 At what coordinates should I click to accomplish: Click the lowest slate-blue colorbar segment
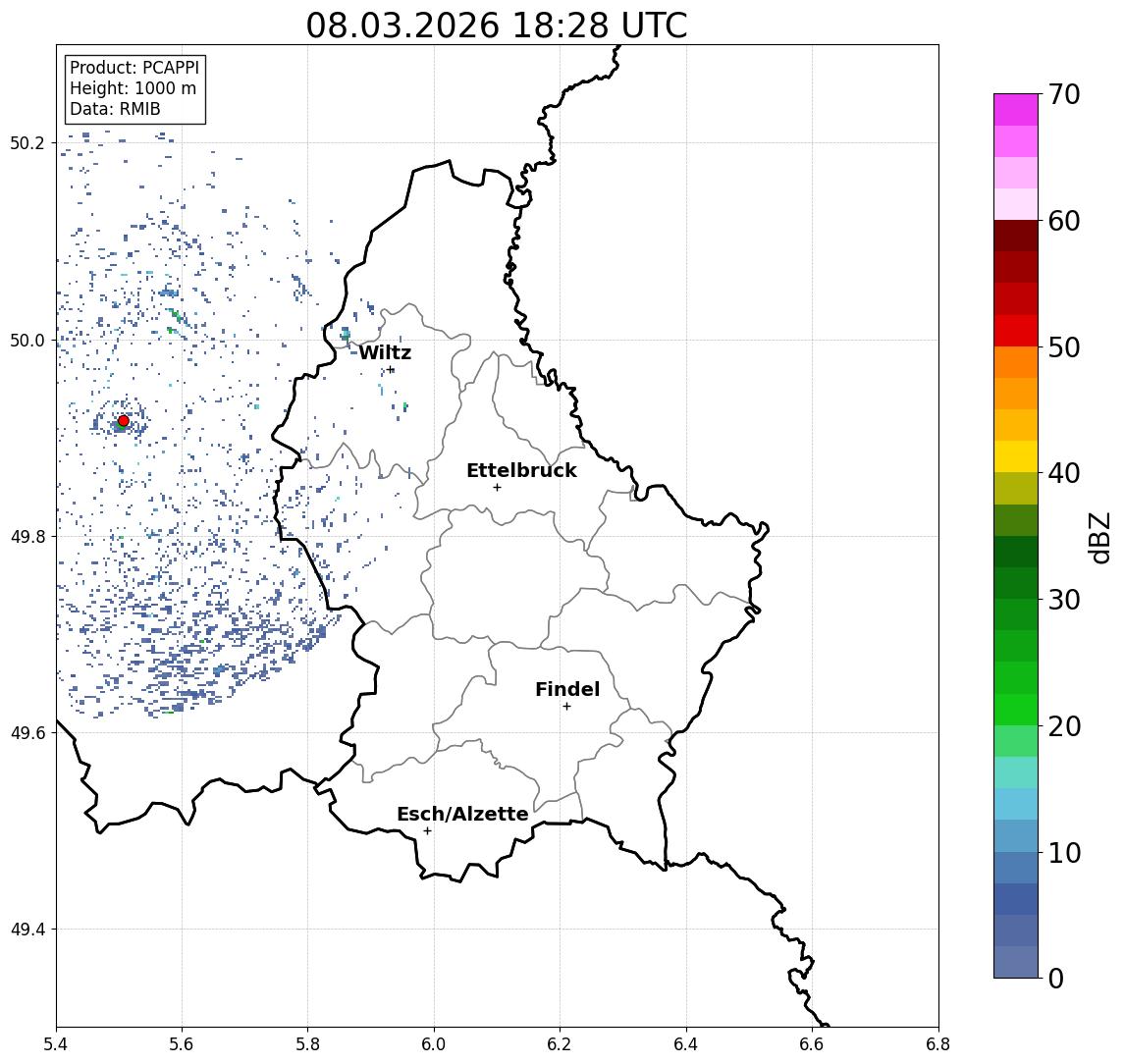pos(1016,962)
